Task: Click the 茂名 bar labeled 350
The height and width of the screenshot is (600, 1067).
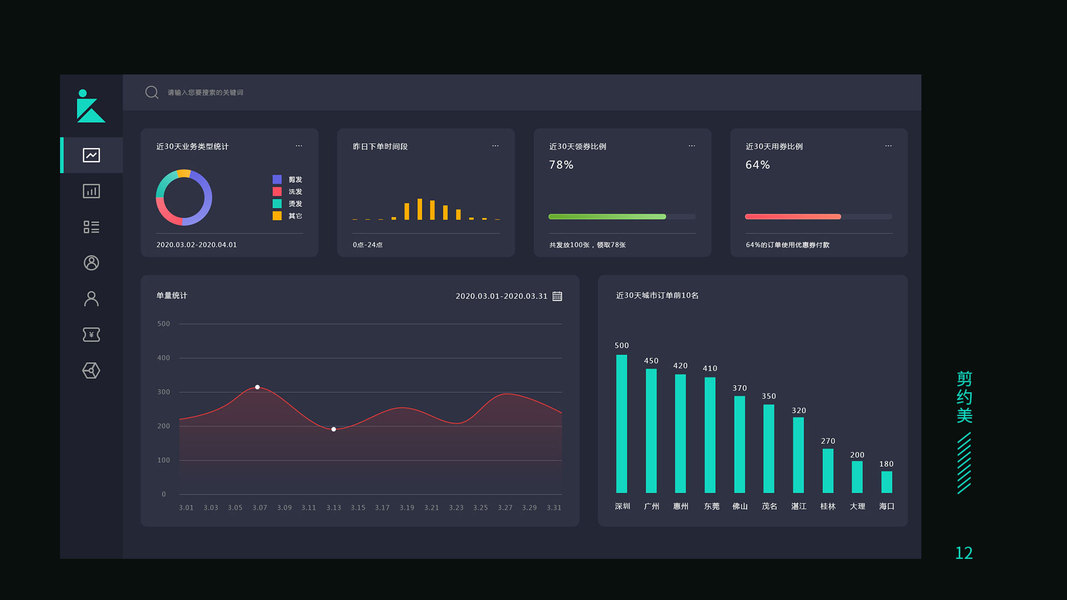Action: click(769, 449)
